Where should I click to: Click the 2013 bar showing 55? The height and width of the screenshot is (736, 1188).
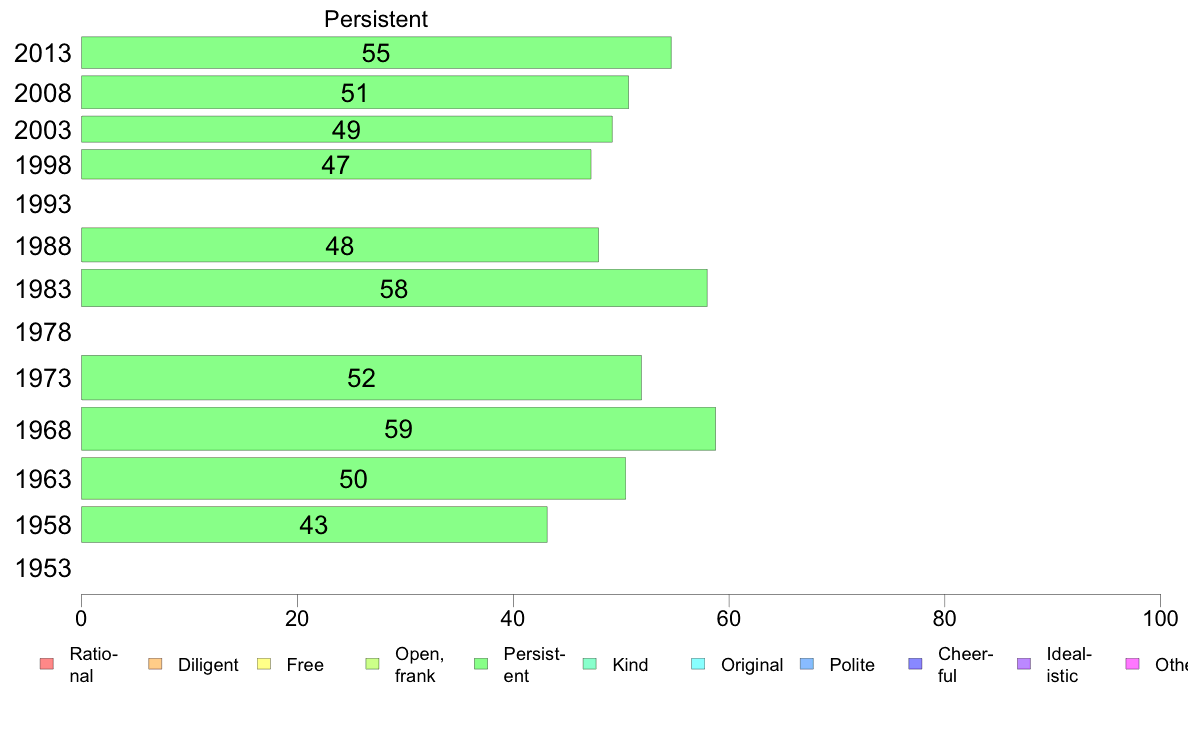pyautogui.click(x=376, y=52)
